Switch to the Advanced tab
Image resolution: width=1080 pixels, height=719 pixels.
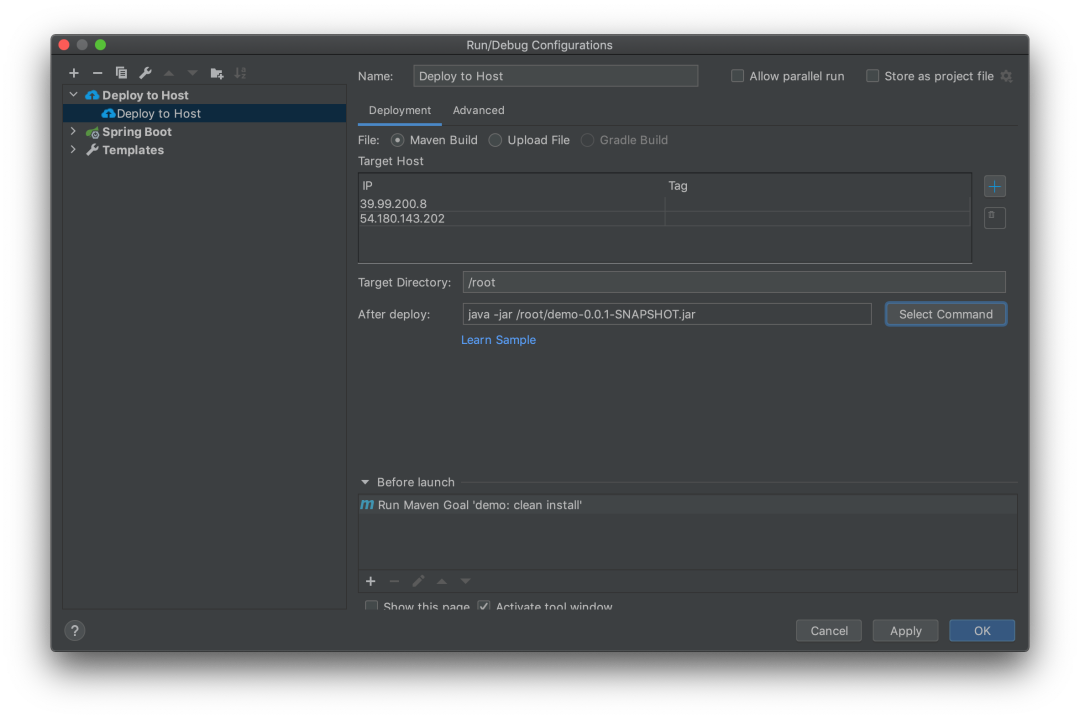478,110
